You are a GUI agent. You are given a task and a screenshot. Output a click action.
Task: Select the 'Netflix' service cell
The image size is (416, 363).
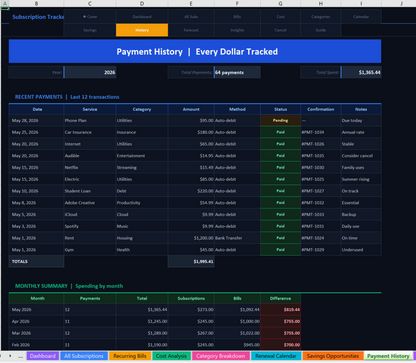coord(90,167)
